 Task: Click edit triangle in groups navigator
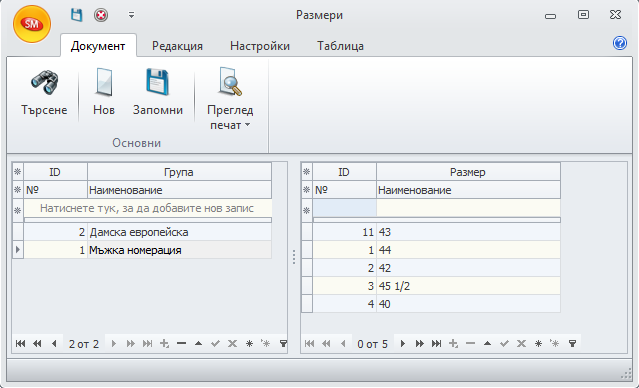click(x=198, y=344)
